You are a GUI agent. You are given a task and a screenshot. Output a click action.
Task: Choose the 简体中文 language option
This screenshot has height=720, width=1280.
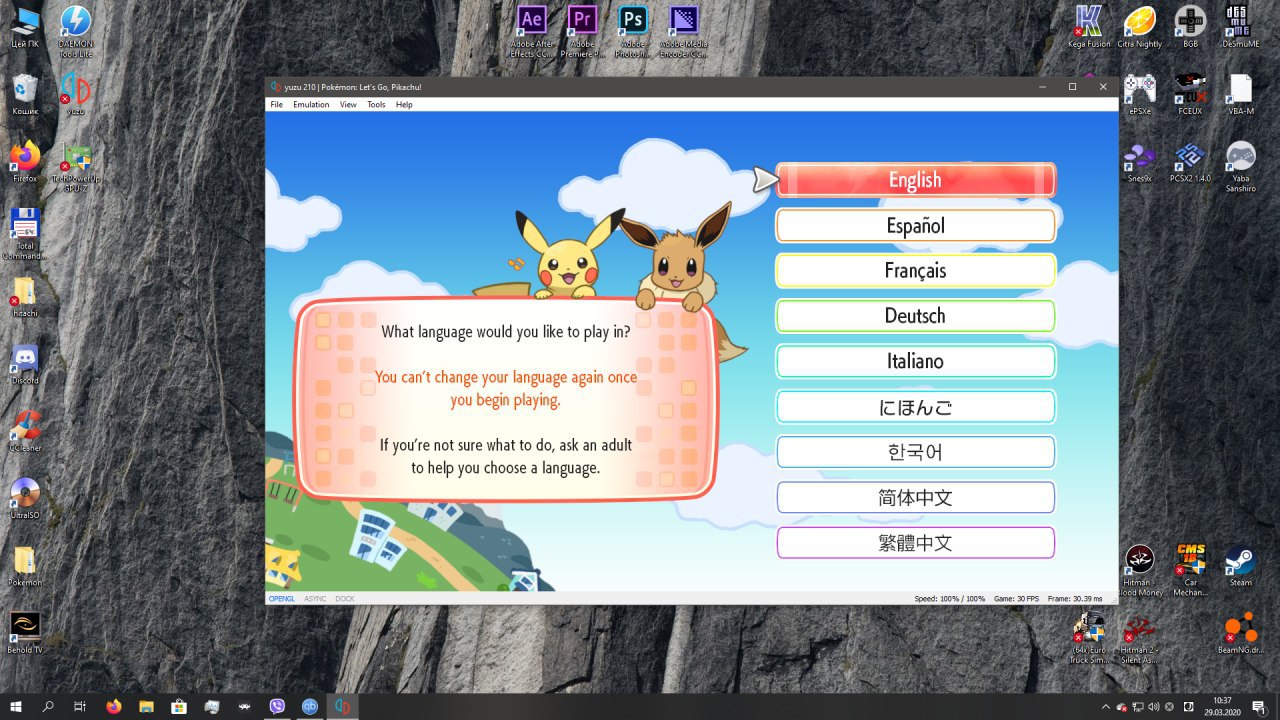point(915,497)
